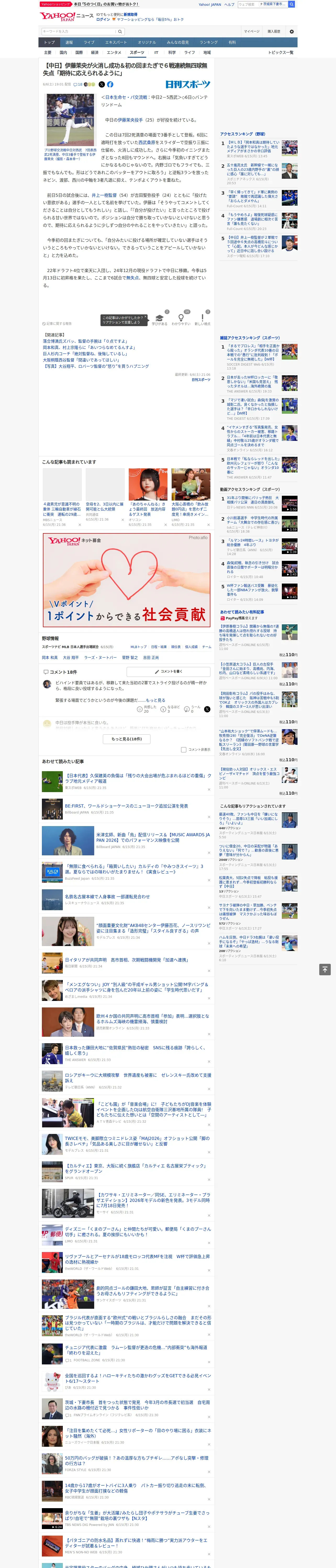Open the マイページ link

click(x=251, y=32)
